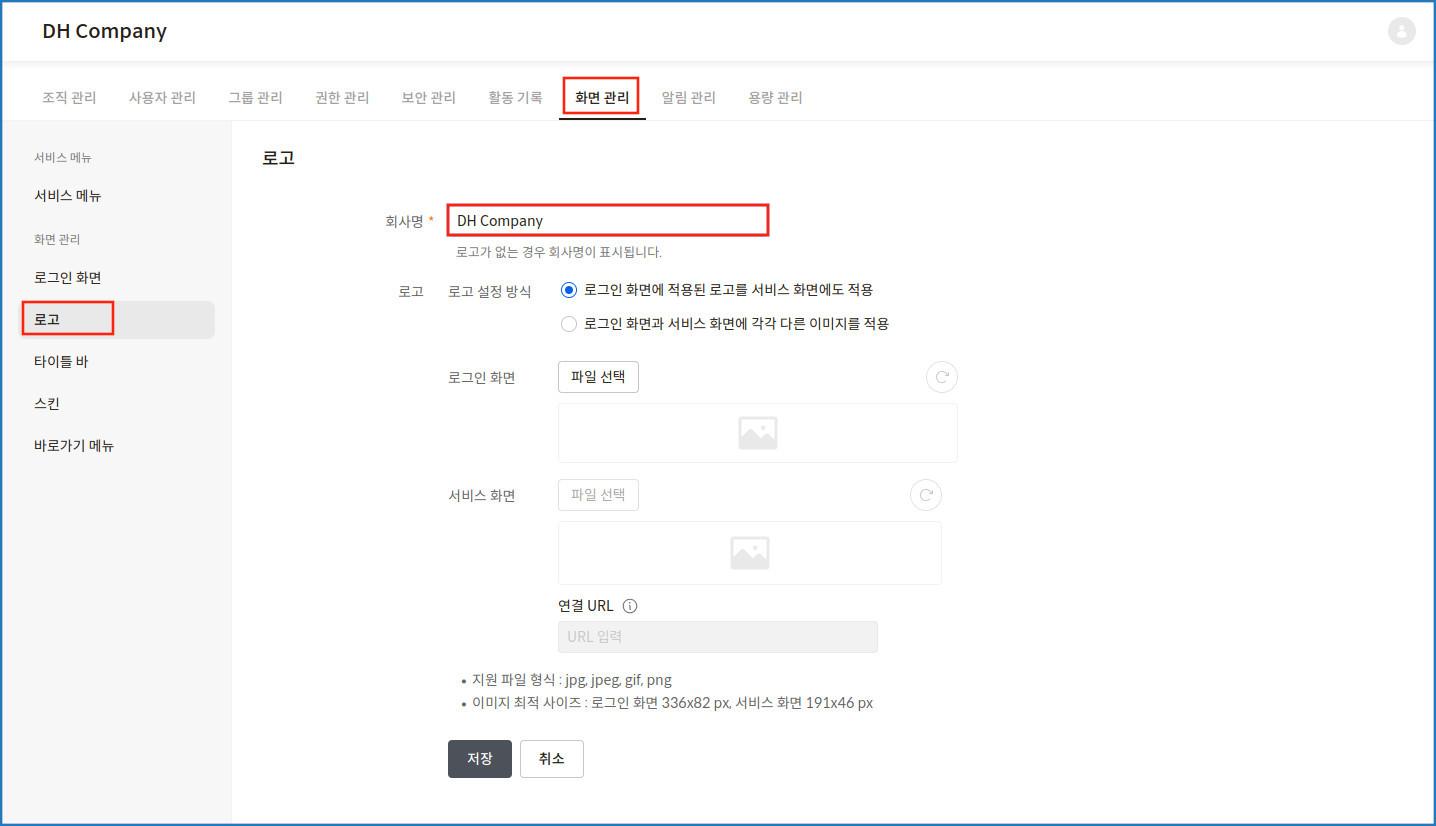Click 파일 선택 for the service screen
The width and height of the screenshot is (1436, 826).
598,495
